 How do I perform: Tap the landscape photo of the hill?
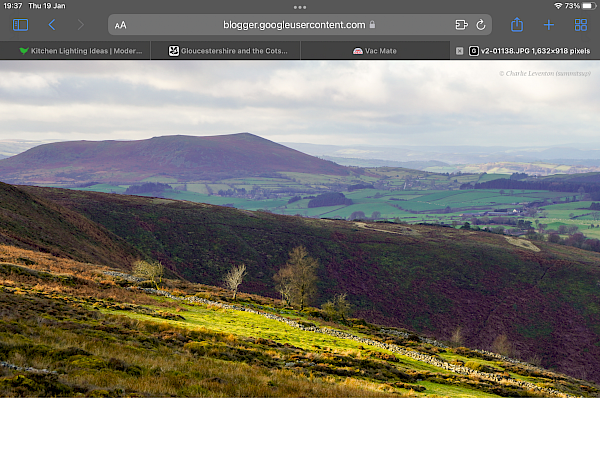click(300, 230)
